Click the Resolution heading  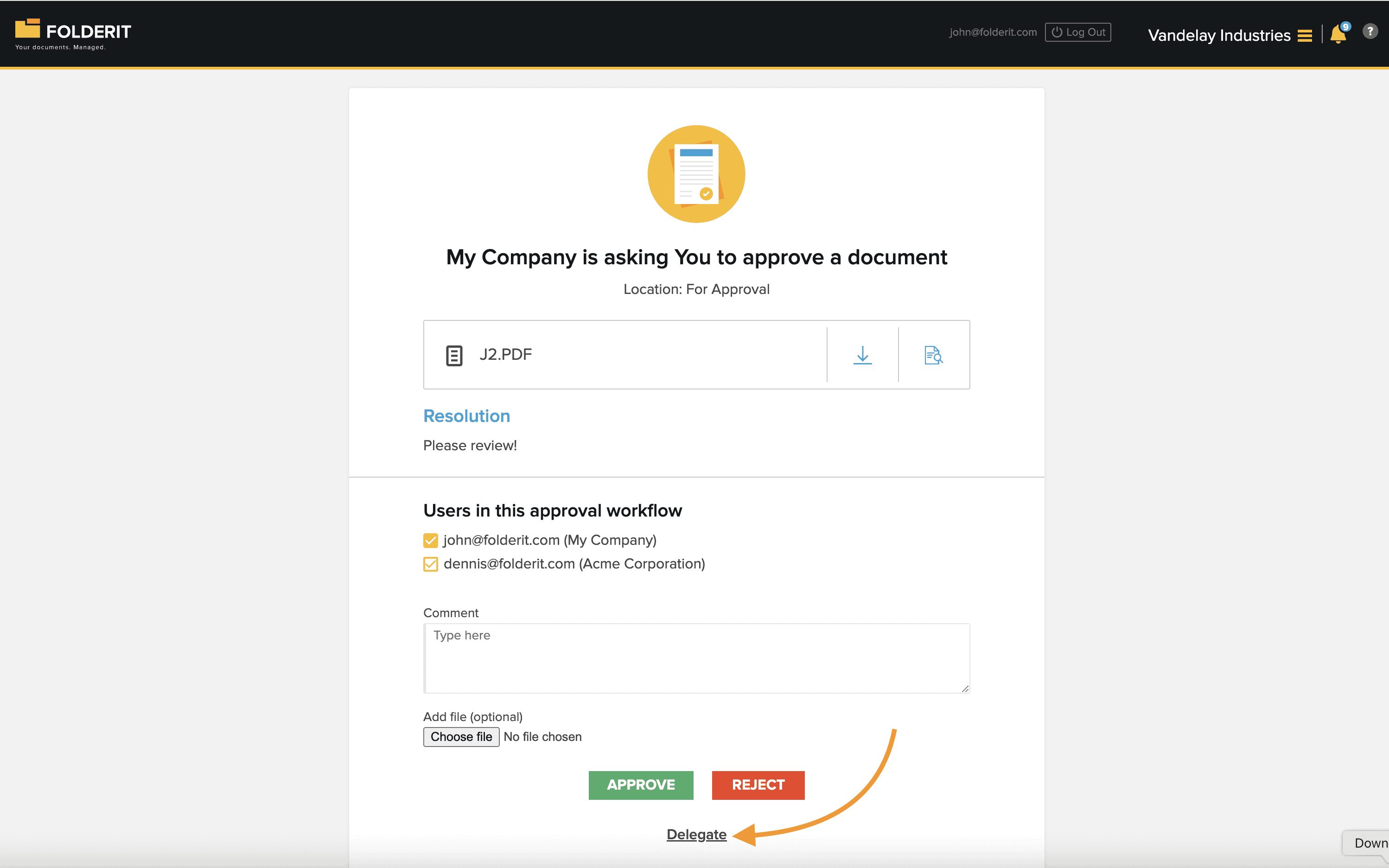(467, 415)
